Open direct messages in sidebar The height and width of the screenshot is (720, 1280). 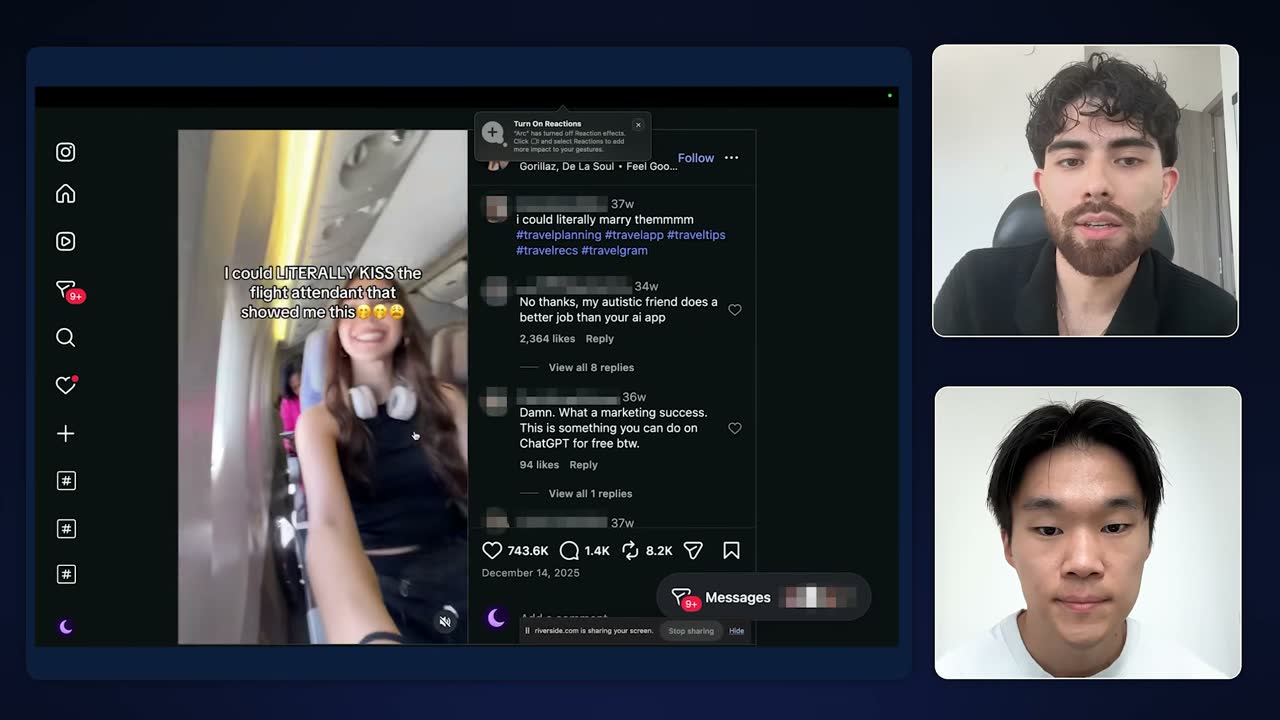pos(66,290)
